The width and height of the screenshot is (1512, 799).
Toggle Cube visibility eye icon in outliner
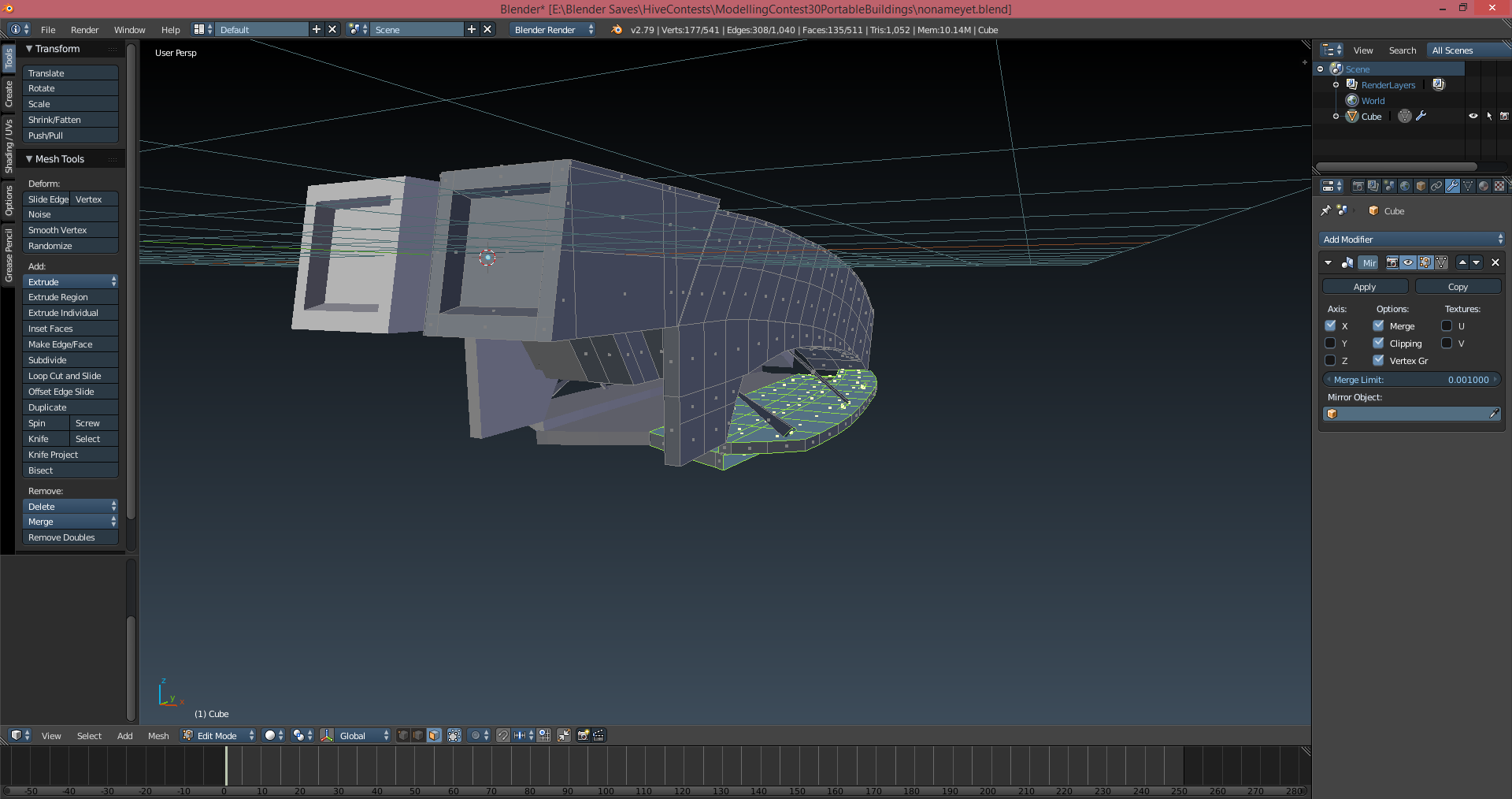[1473, 116]
